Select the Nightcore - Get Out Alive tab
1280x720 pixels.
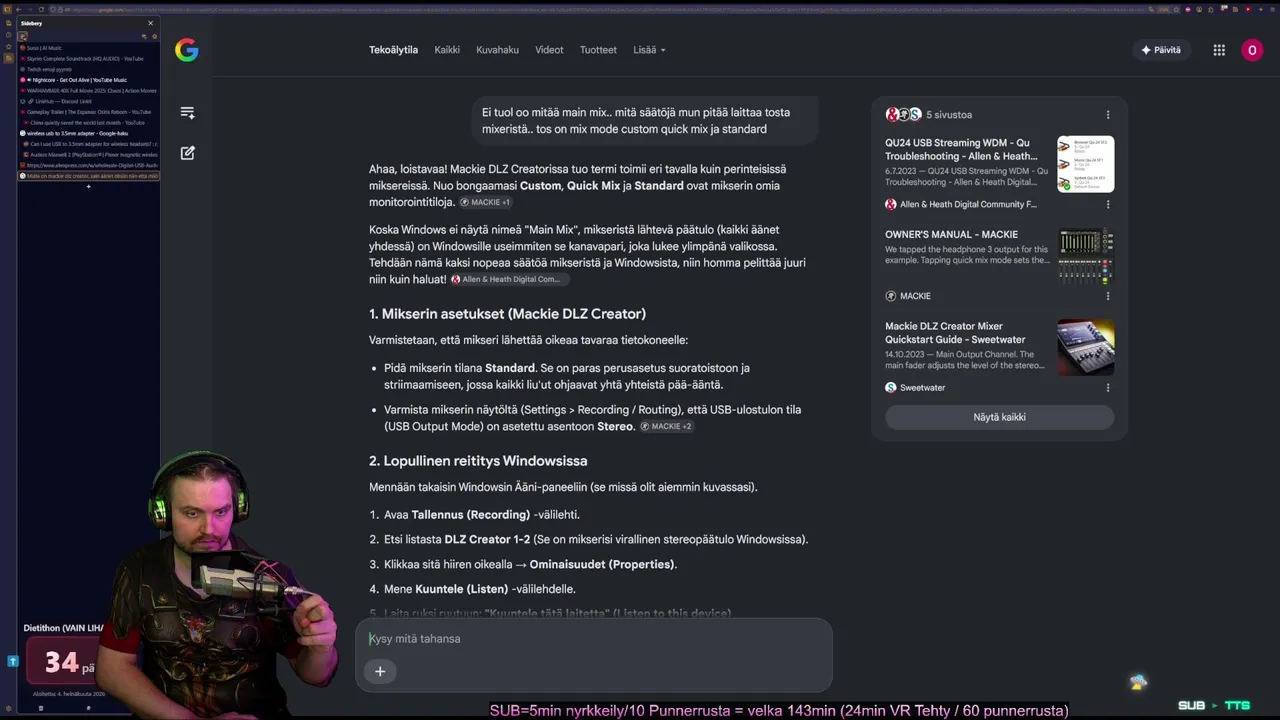point(88,80)
